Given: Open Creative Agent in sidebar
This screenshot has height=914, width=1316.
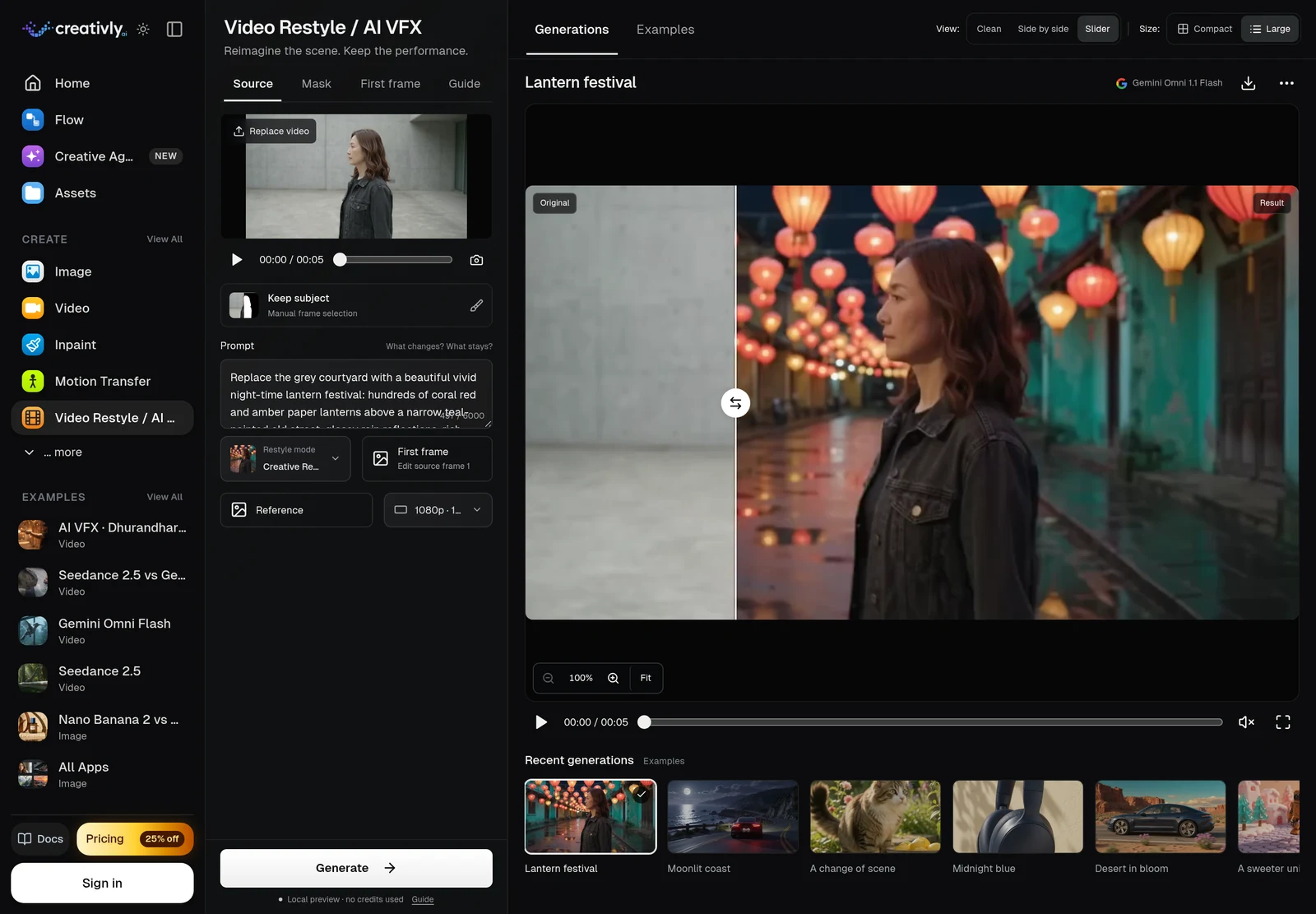Looking at the screenshot, I should [102, 156].
